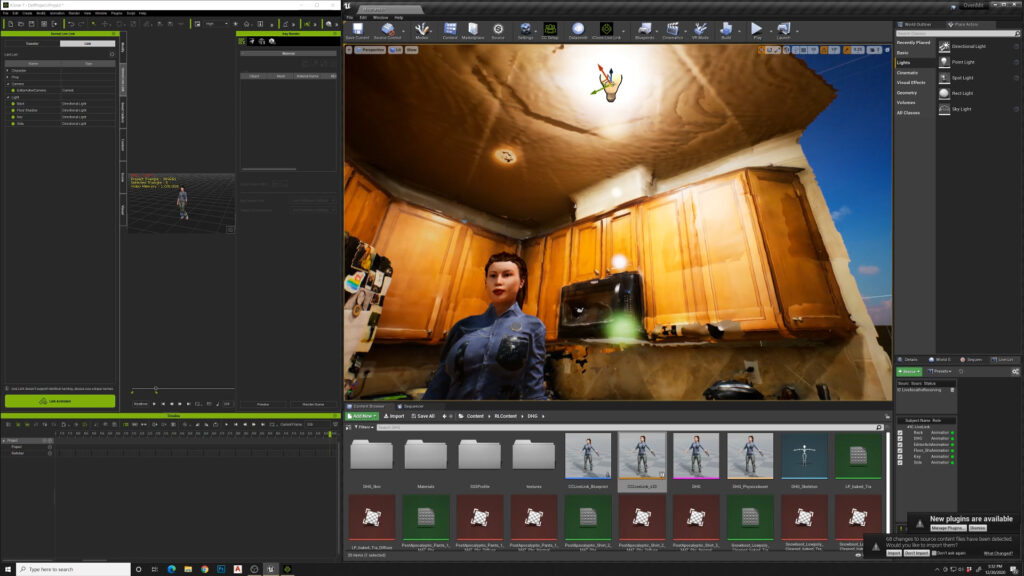Click the Build toolbar icon

(x=726, y=31)
